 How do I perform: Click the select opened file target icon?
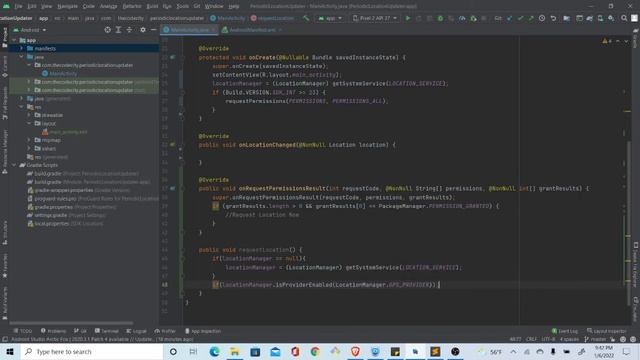pos(107,30)
